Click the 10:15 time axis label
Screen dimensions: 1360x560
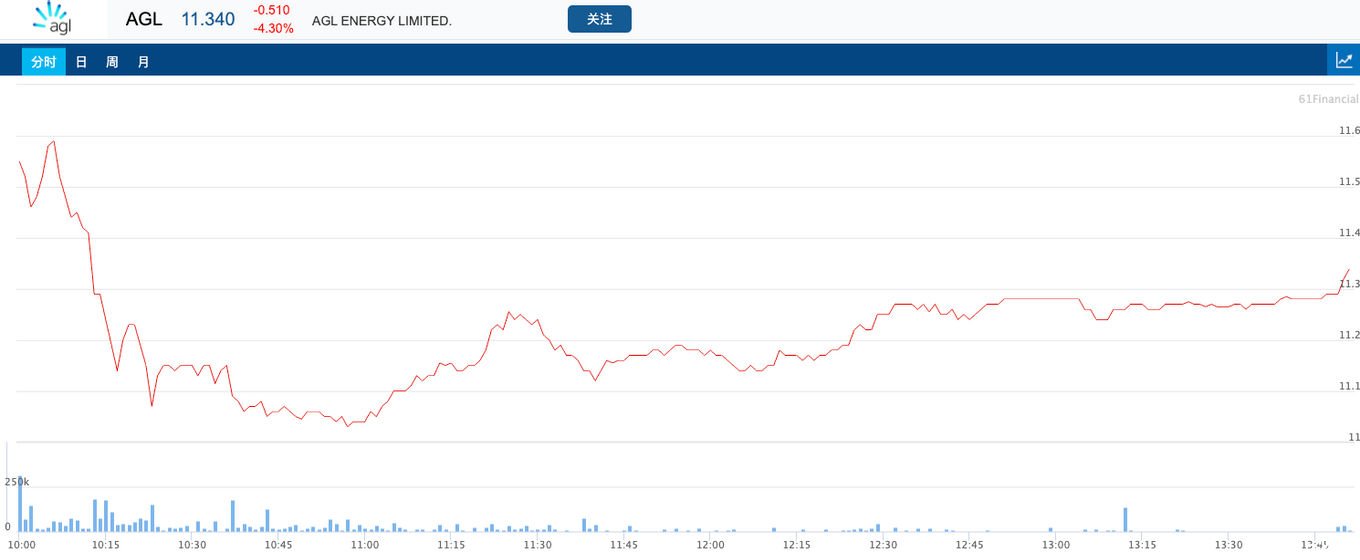(106, 545)
